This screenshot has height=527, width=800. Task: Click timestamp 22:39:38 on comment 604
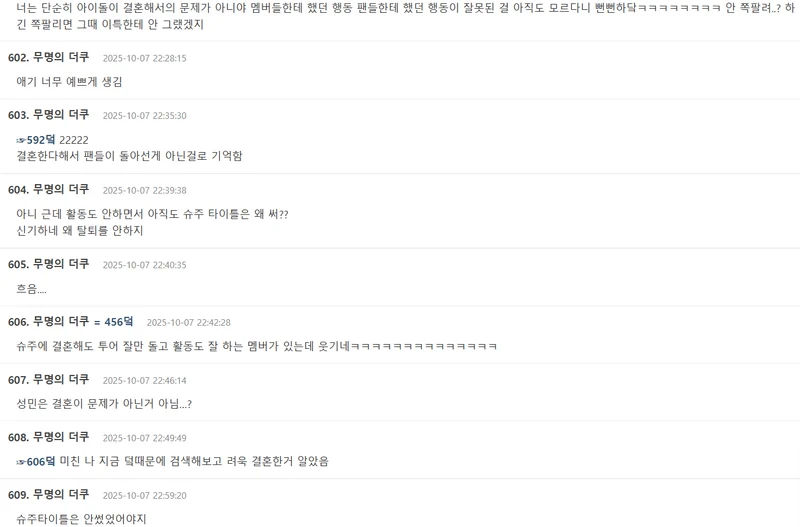[x=144, y=190]
